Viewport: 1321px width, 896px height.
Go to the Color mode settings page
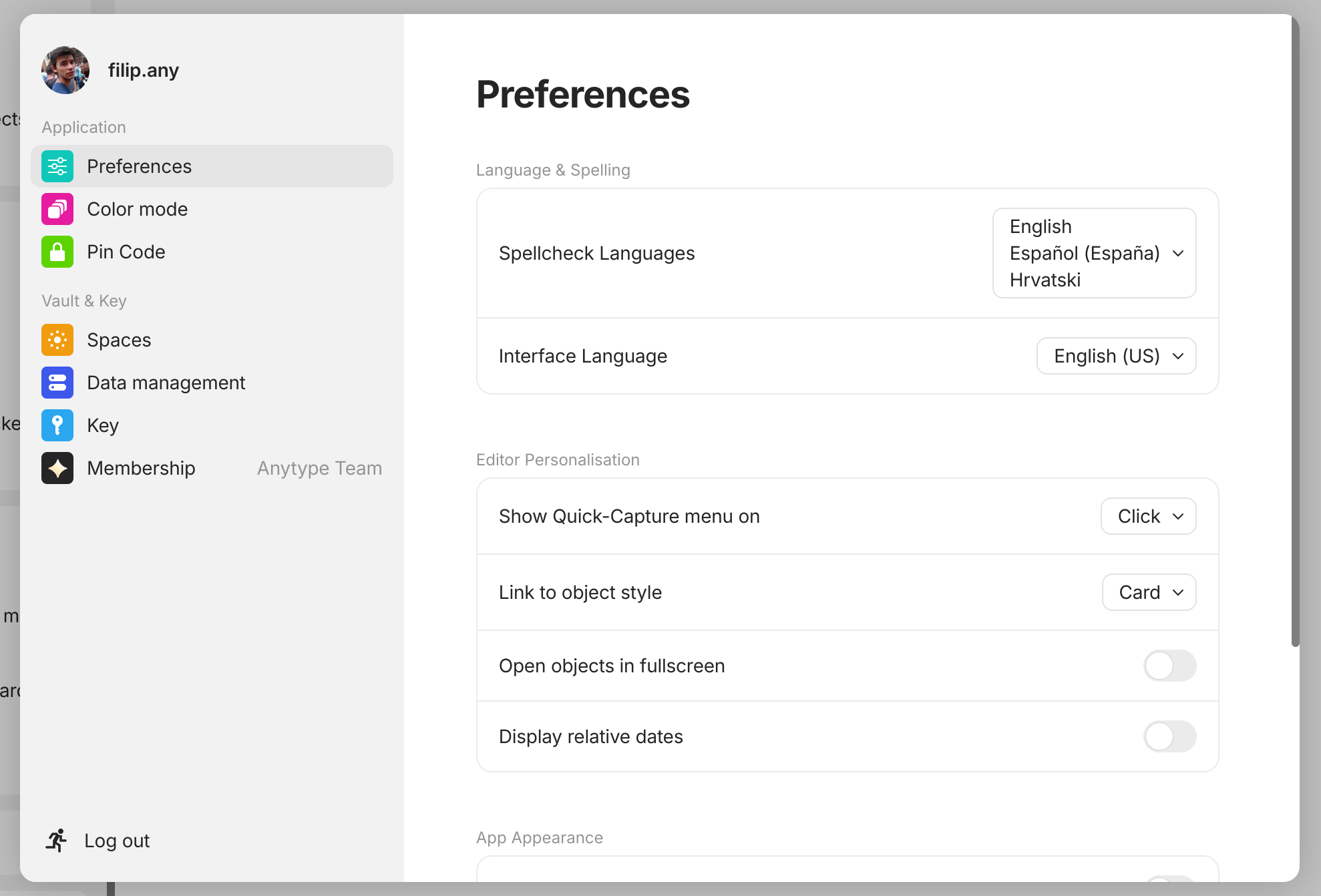click(x=138, y=209)
